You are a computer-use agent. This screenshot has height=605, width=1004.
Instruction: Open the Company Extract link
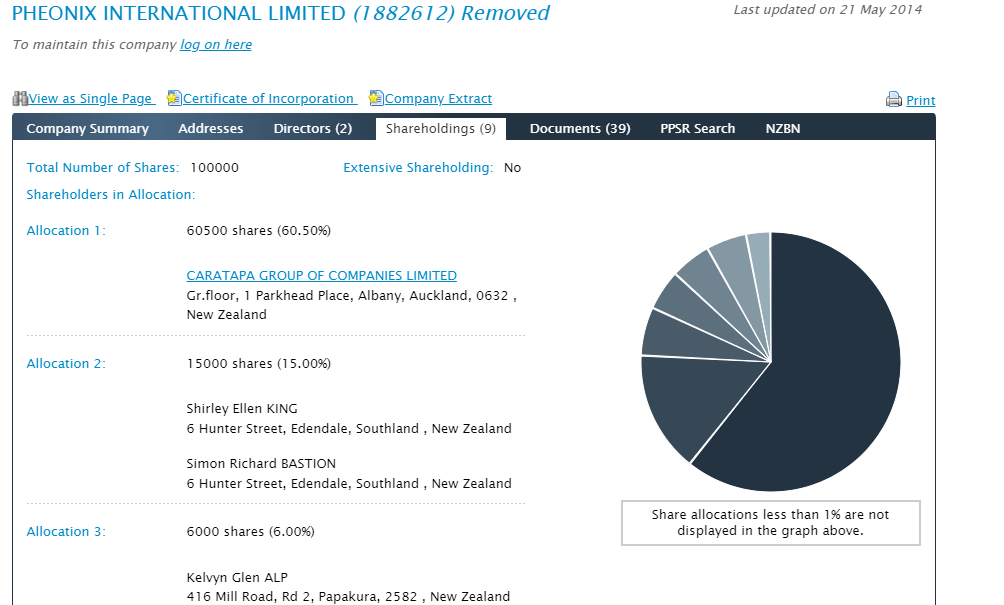tap(438, 99)
